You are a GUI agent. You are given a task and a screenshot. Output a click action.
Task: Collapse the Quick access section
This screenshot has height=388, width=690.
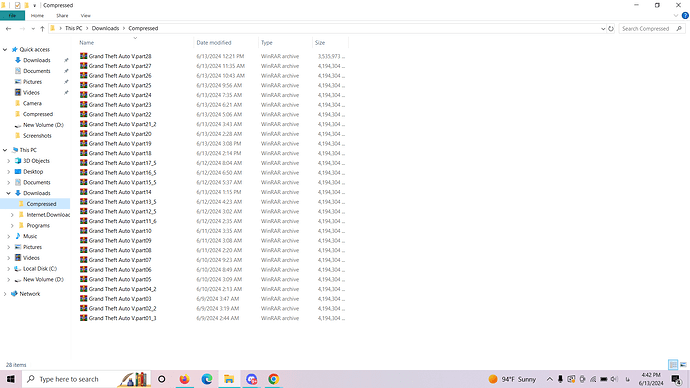(x=5, y=50)
